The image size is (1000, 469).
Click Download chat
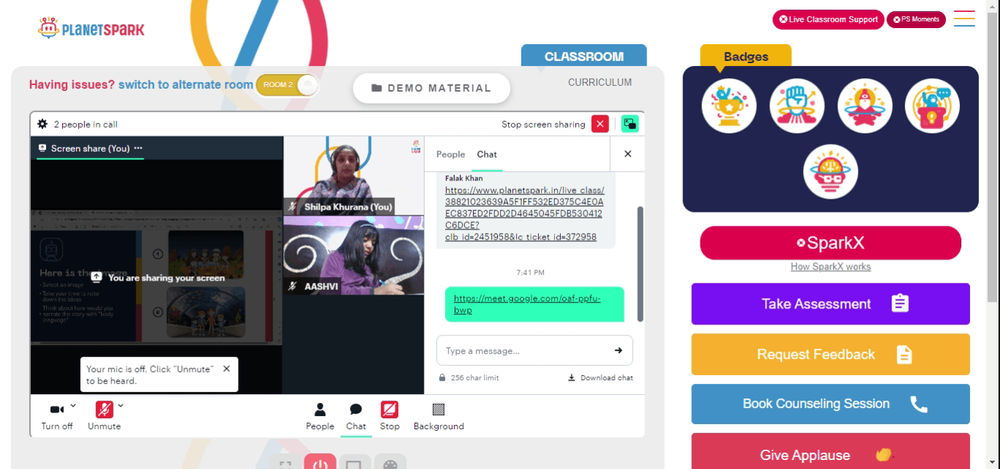click(600, 378)
